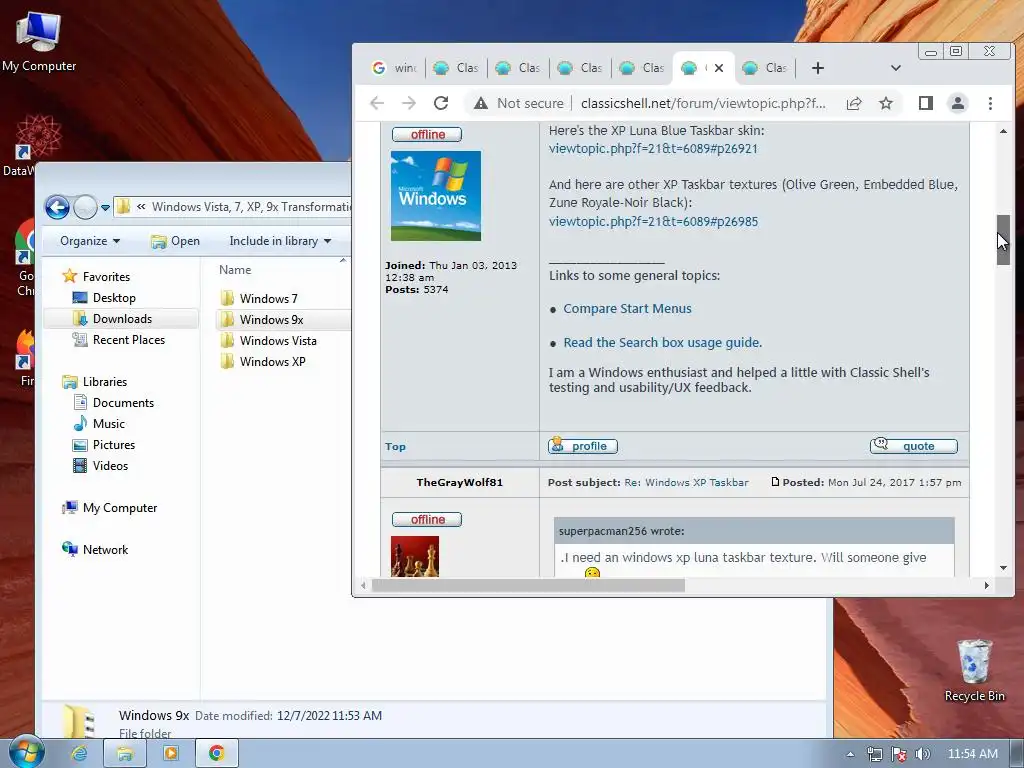The image size is (1024, 768).
Task: Click the Windows XP avatar image
Action: [436, 196]
